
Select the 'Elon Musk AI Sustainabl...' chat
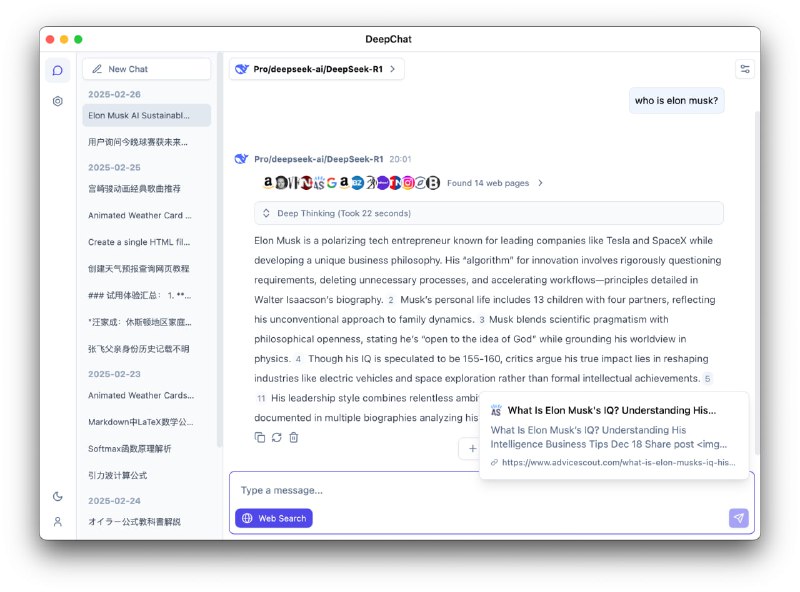coord(146,115)
